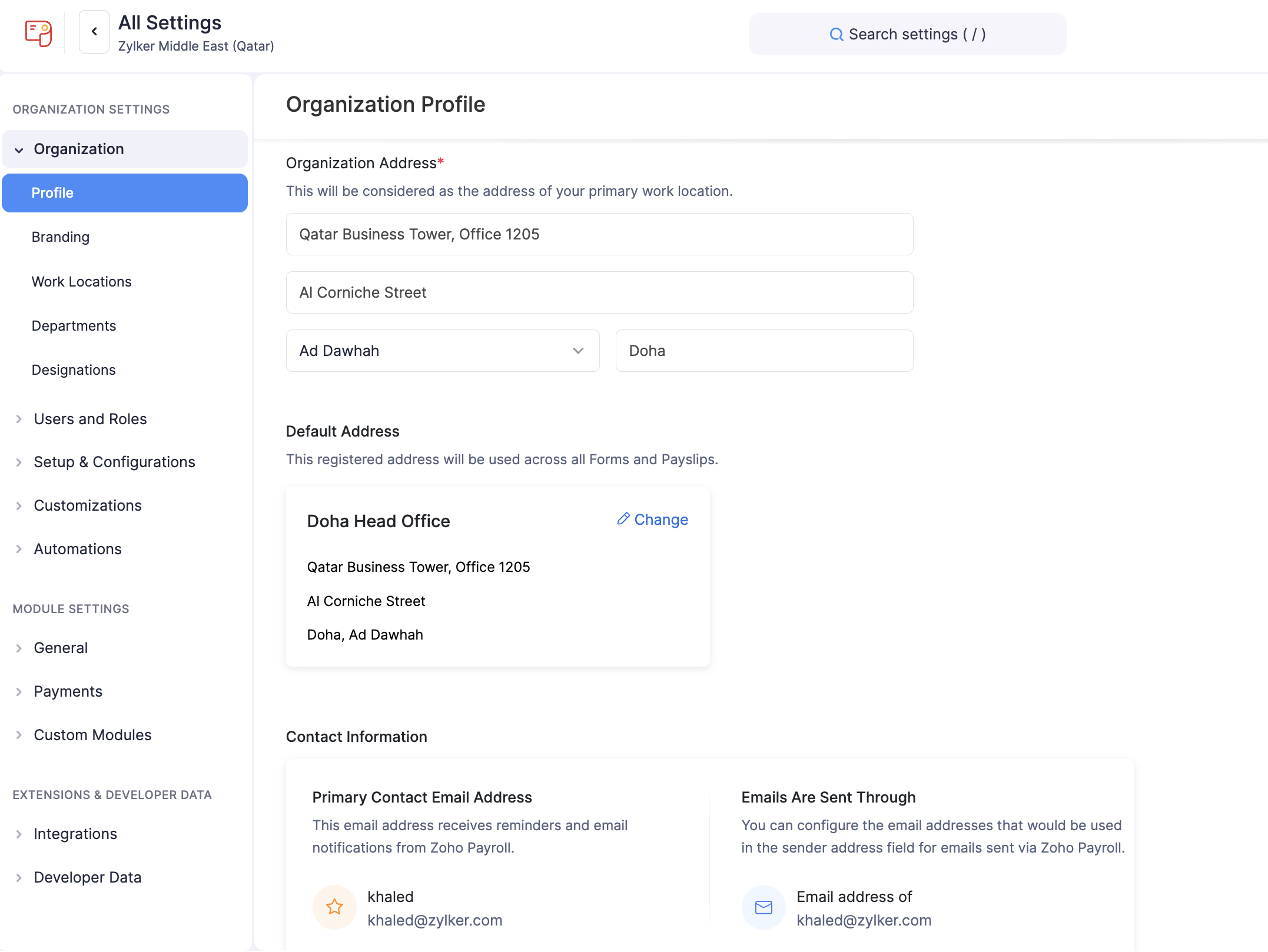Click the back arrow beside All Settings
The image size is (1268, 952).
(94, 31)
